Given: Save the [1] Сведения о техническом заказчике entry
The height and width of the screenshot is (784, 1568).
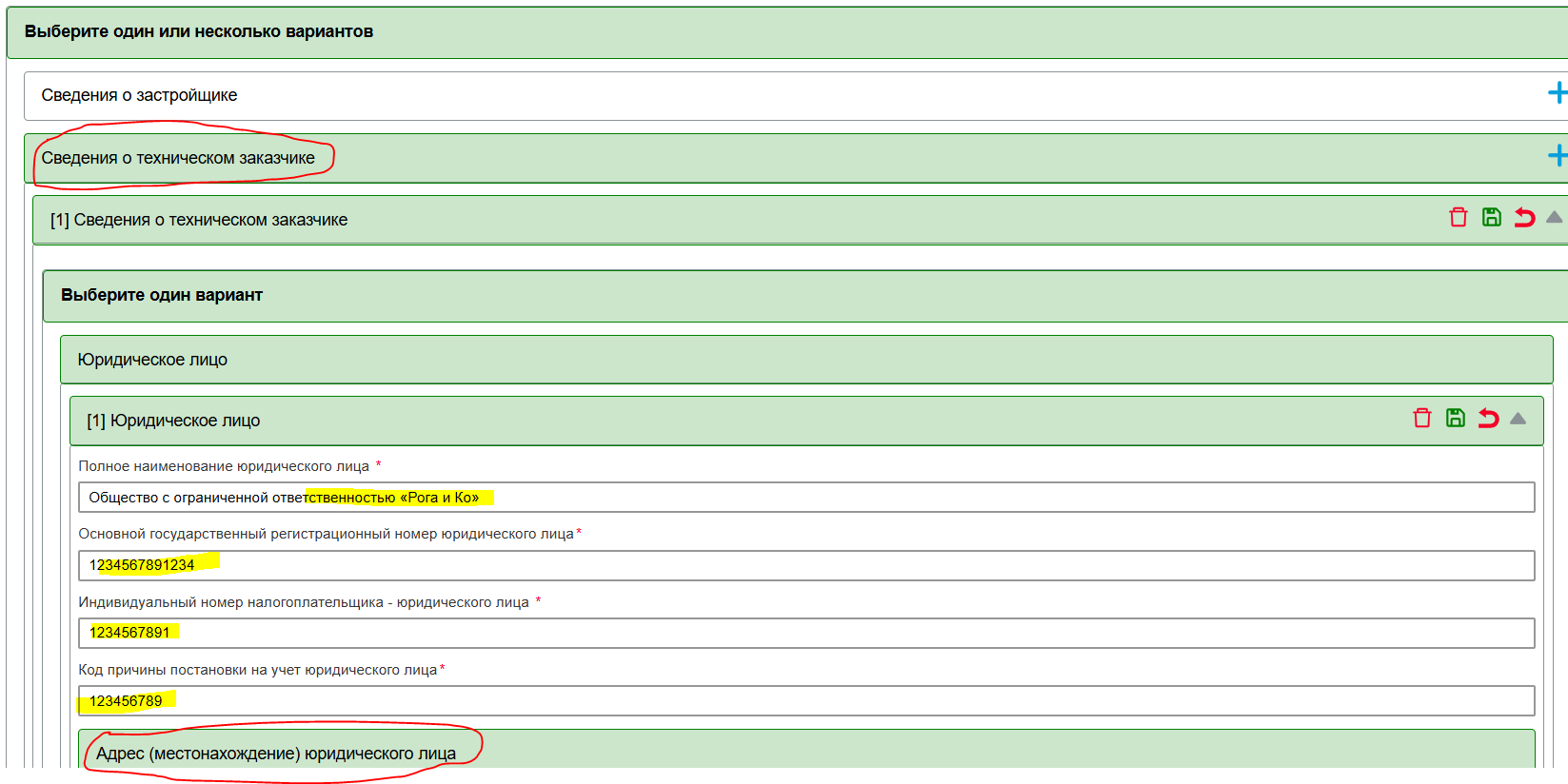Looking at the screenshot, I should pos(1491,218).
